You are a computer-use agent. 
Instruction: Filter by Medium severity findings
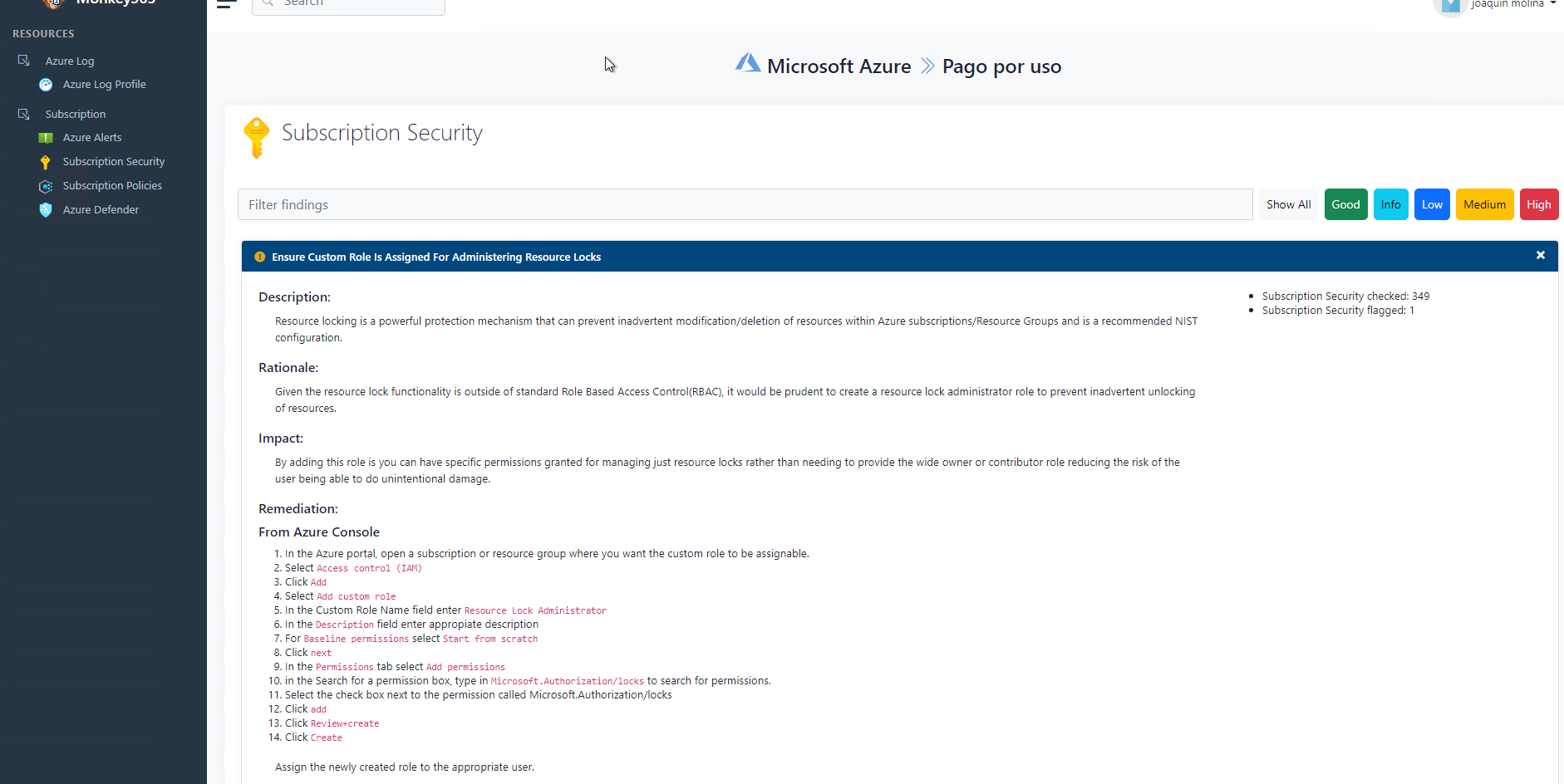pos(1484,204)
